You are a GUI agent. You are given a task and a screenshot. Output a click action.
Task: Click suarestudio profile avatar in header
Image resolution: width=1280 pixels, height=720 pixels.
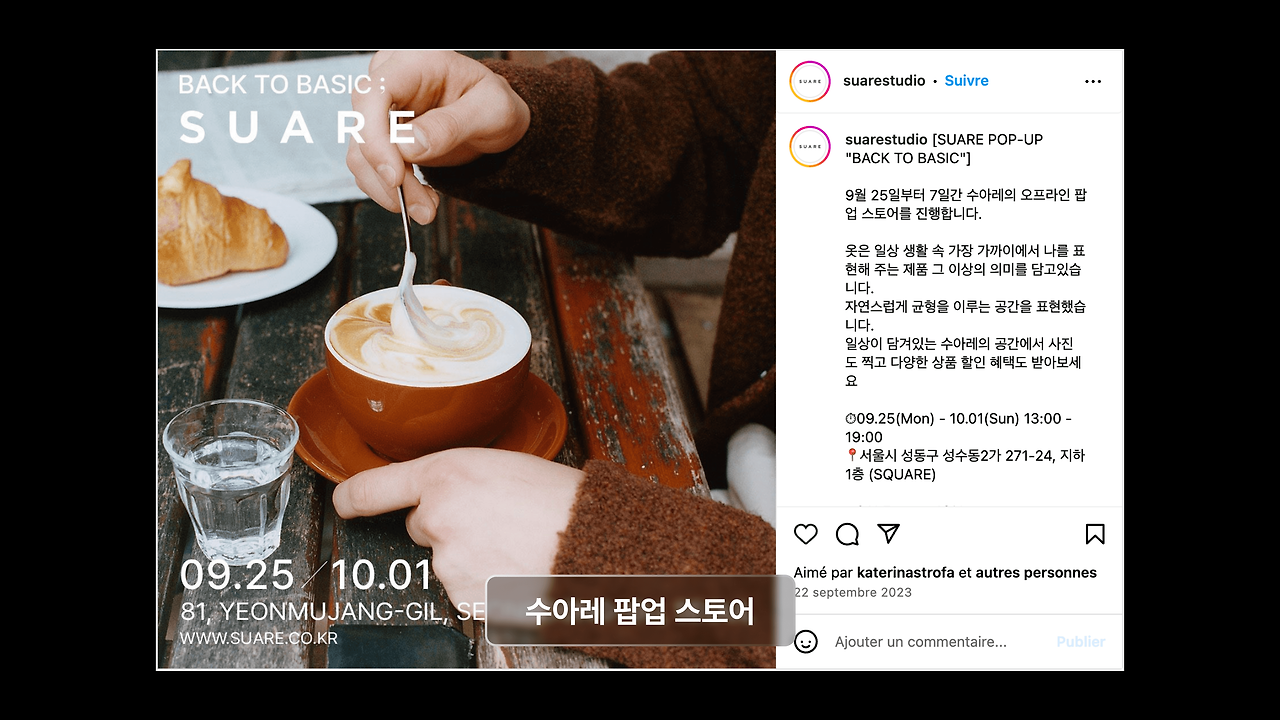click(x=810, y=81)
